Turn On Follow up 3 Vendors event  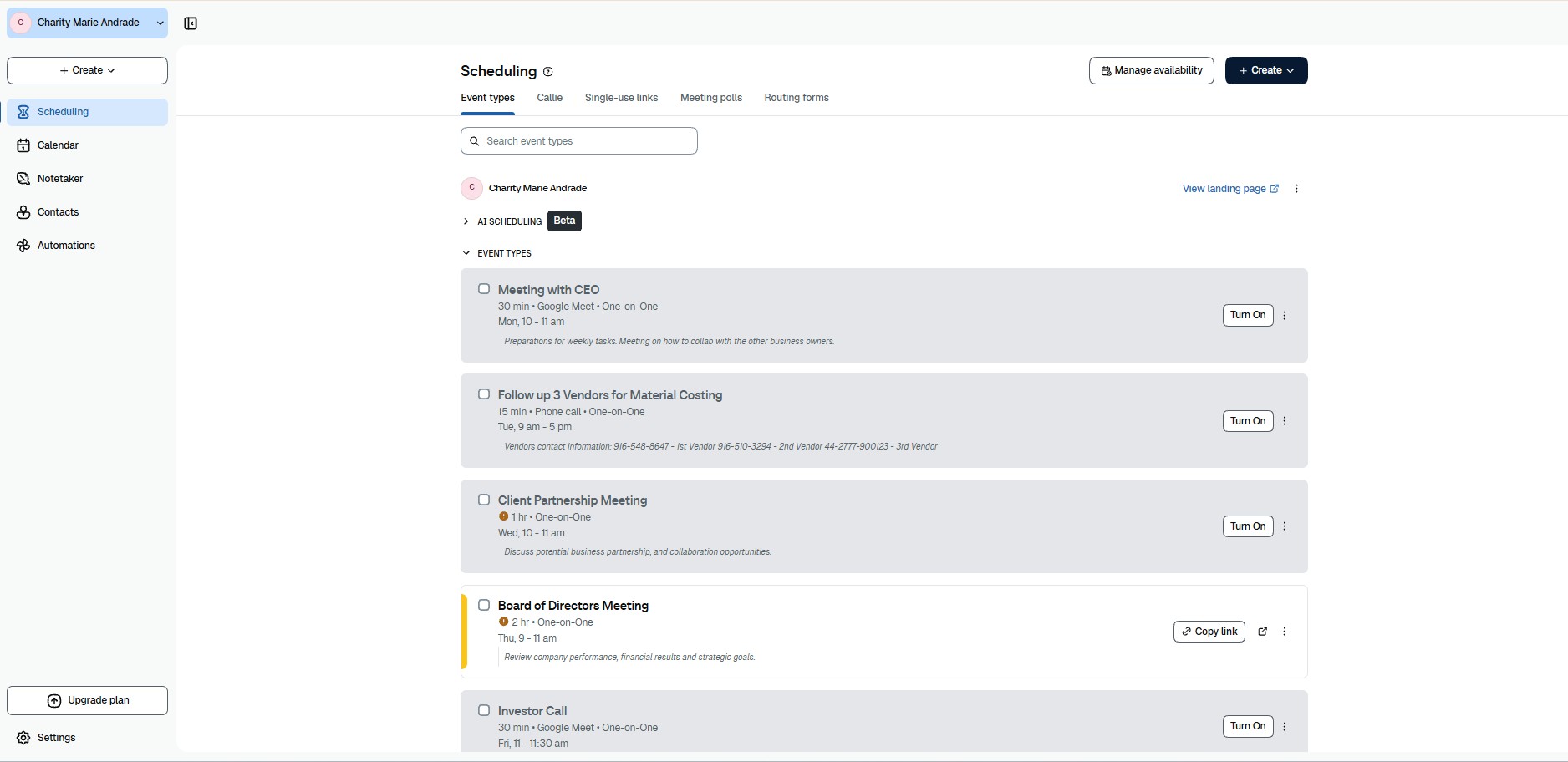(x=1248, y=421)
